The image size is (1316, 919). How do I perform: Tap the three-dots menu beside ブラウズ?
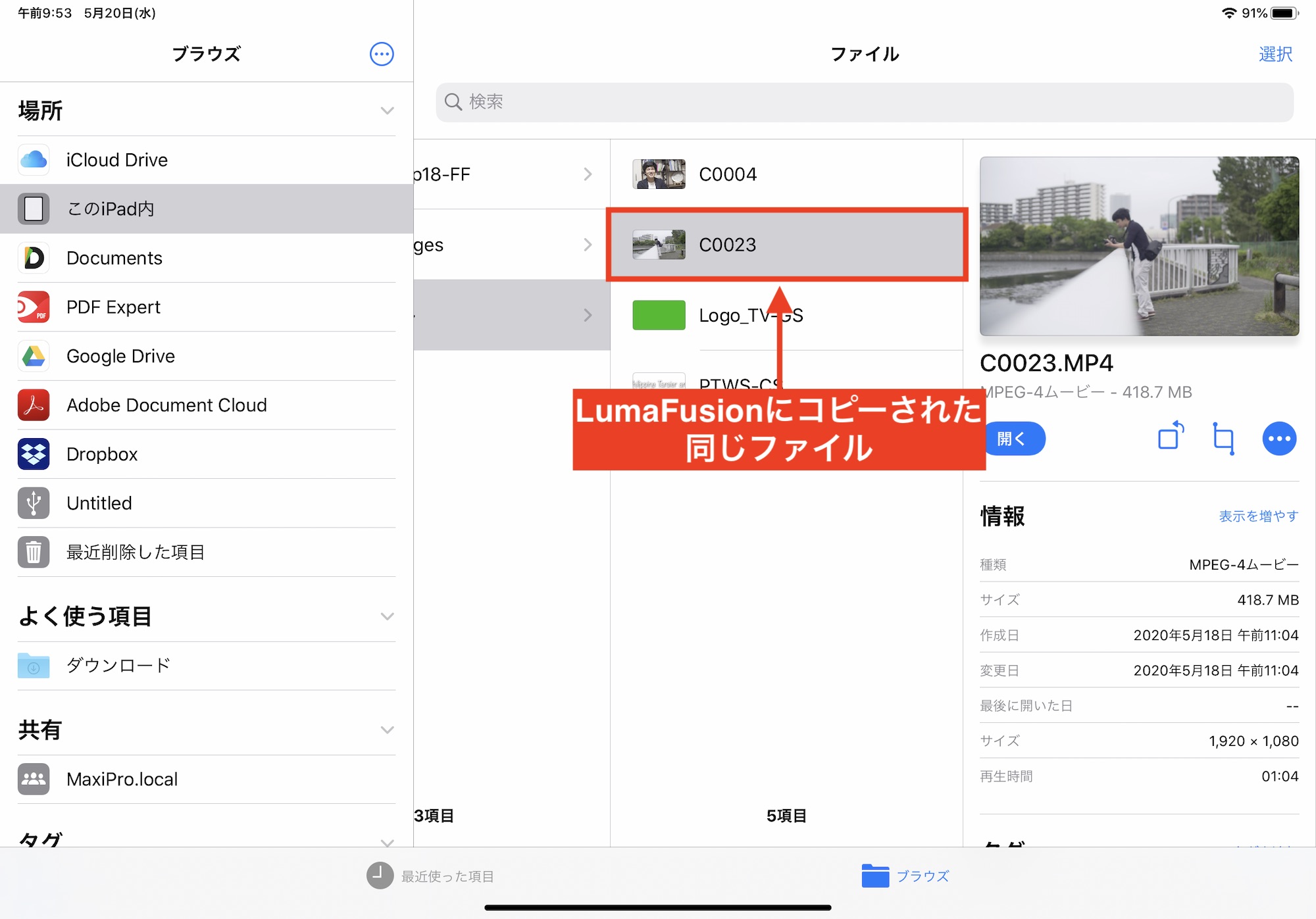tap(382, 54)
